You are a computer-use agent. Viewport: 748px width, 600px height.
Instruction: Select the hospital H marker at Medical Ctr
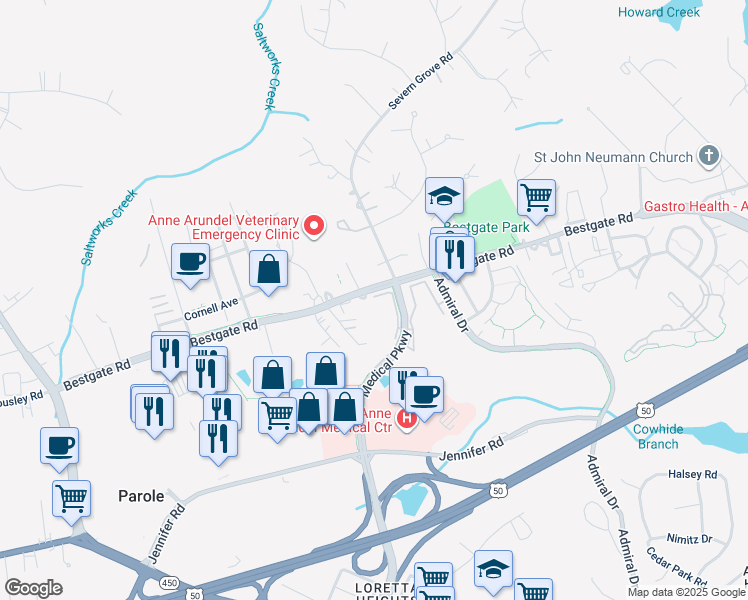click(x=407, y=420)
